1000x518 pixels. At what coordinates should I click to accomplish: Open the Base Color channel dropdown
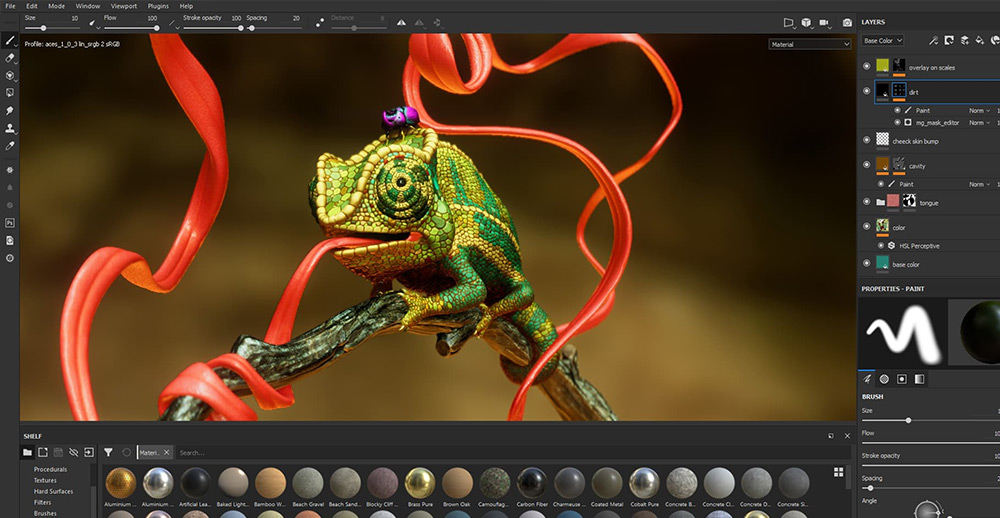point(883,41)
